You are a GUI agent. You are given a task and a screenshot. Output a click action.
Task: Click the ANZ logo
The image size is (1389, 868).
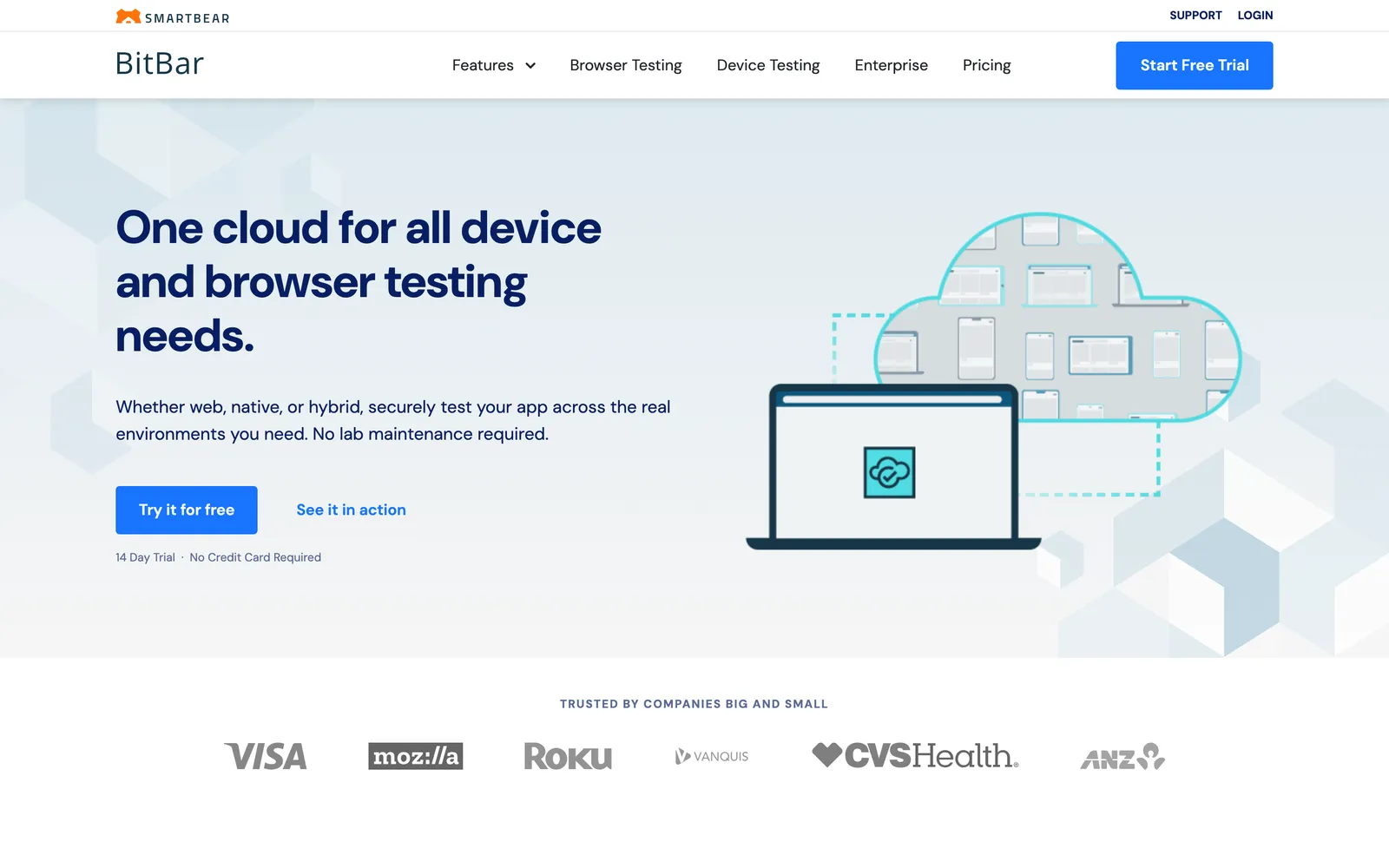(1122, 756)
